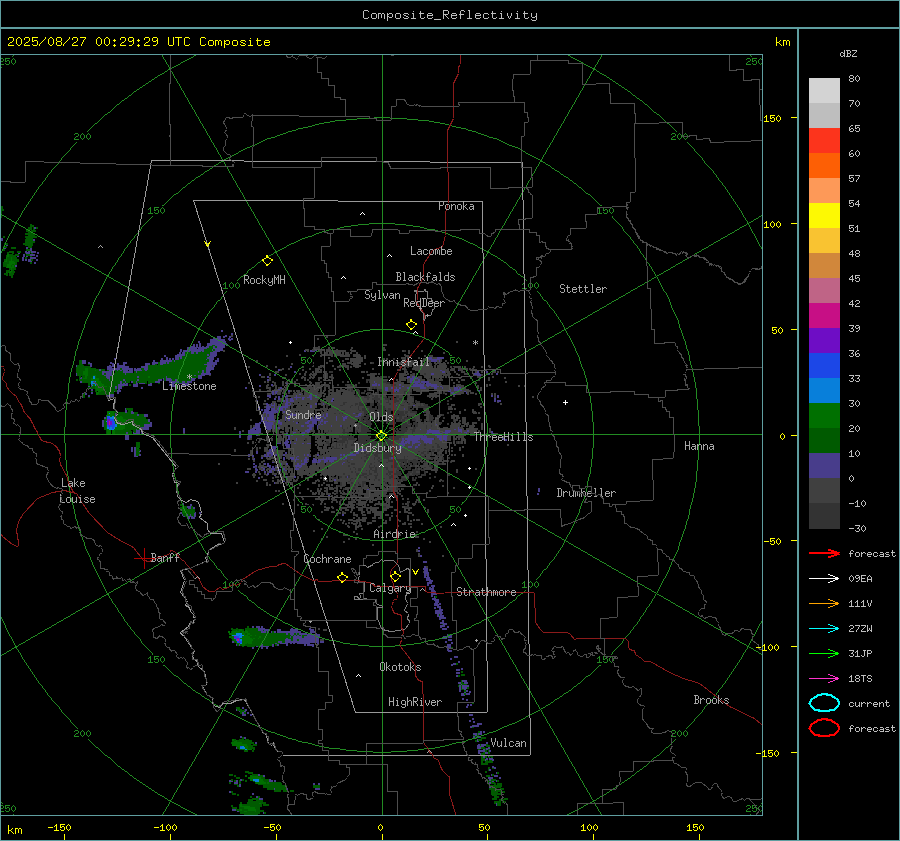Click the Composite_Reflectivity title text
Viewport: 900px width, 841px height.
pyautogui.click(x=450, y=15)
